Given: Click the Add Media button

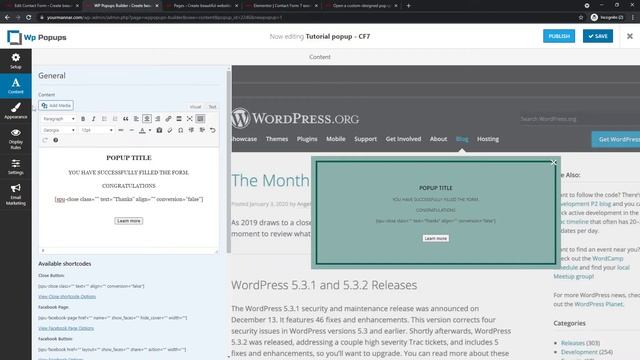Looking at the screenshot, I should point(56,105).
